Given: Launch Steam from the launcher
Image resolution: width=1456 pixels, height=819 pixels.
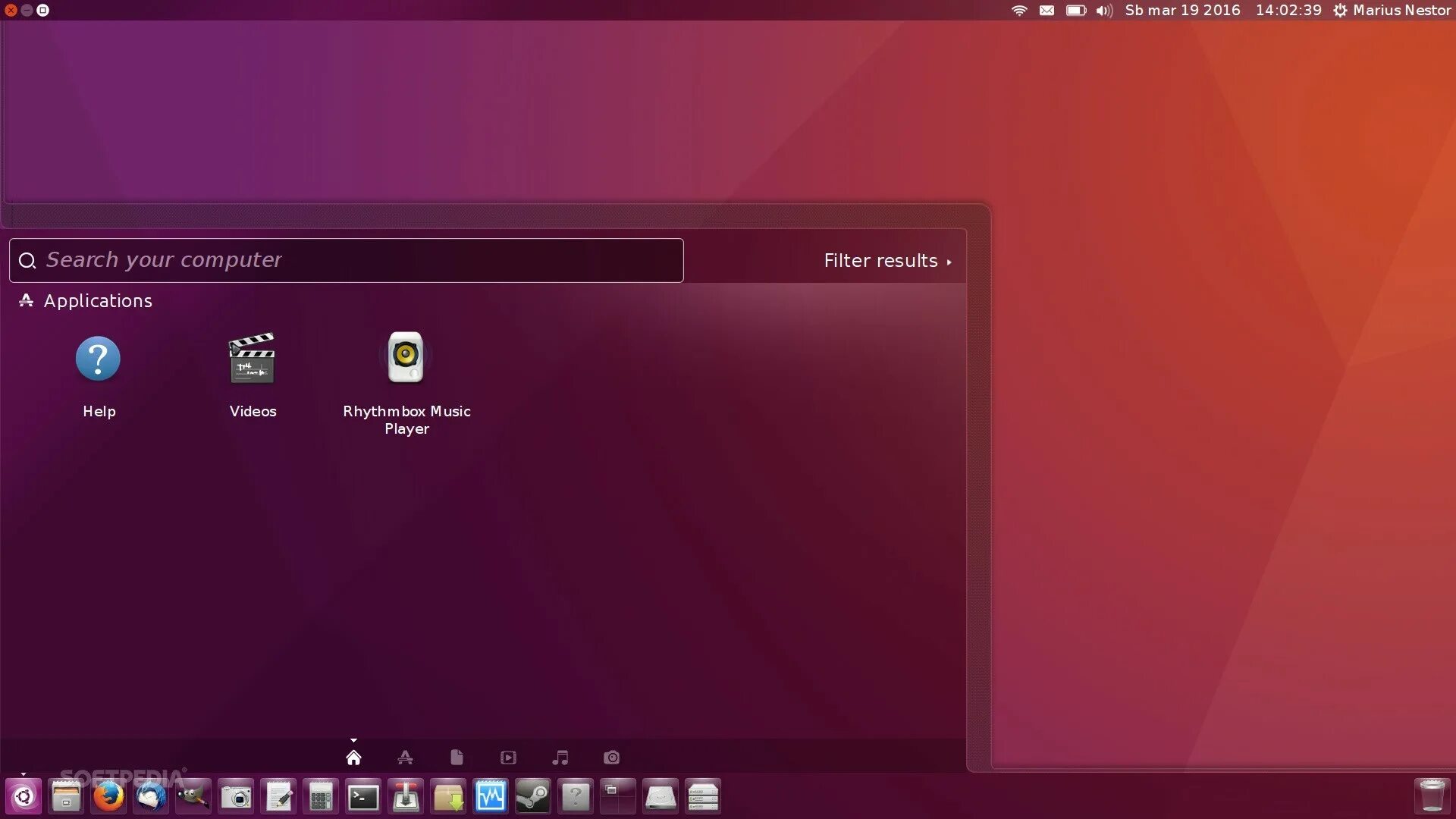Looking at the screenshot, I should click(x=533, y=796).
